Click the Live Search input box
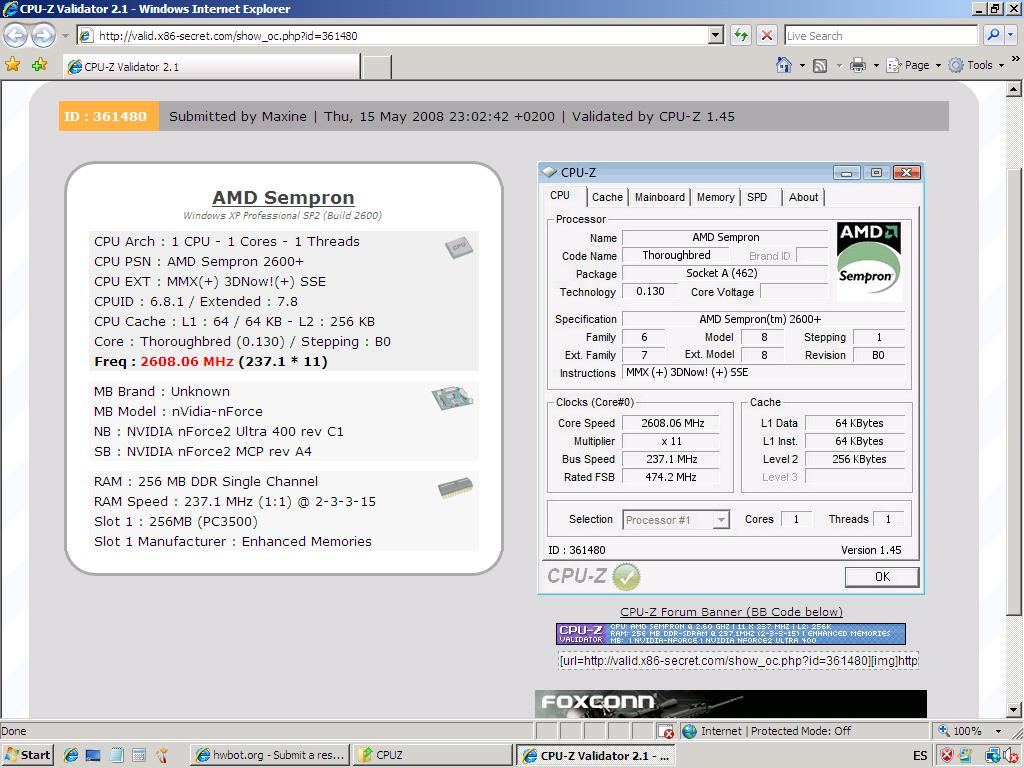1024x768 pixels. (880, 36)
